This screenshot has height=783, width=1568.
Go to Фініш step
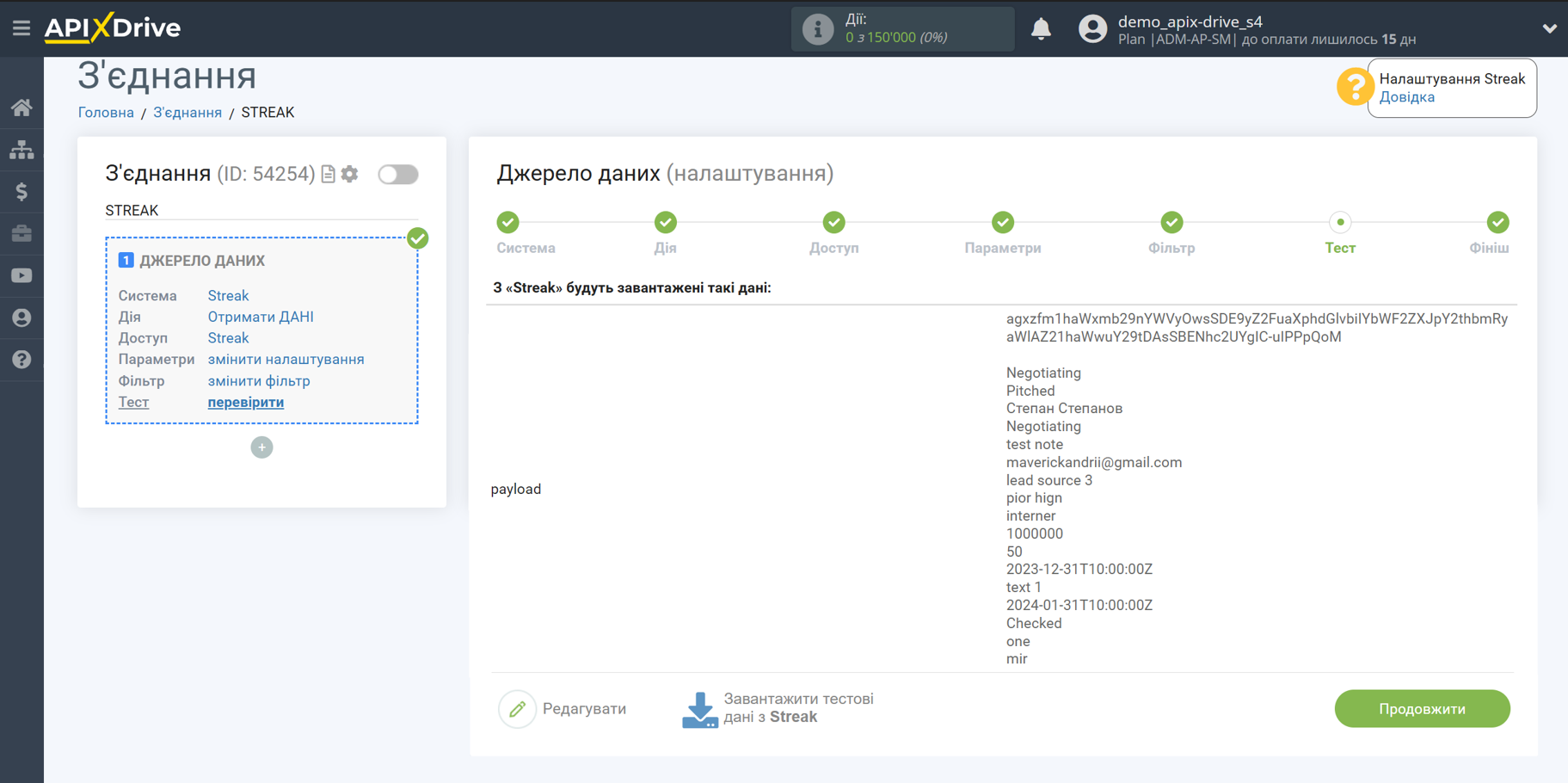[x=1497, y=223]
